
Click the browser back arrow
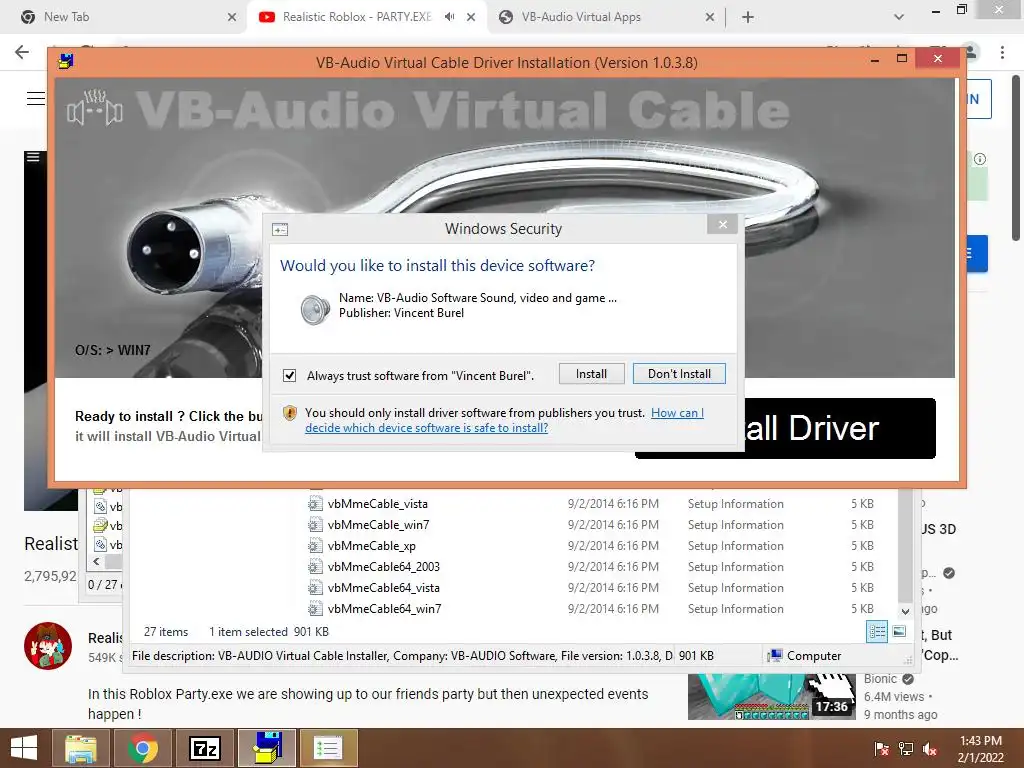coord(22,52)
